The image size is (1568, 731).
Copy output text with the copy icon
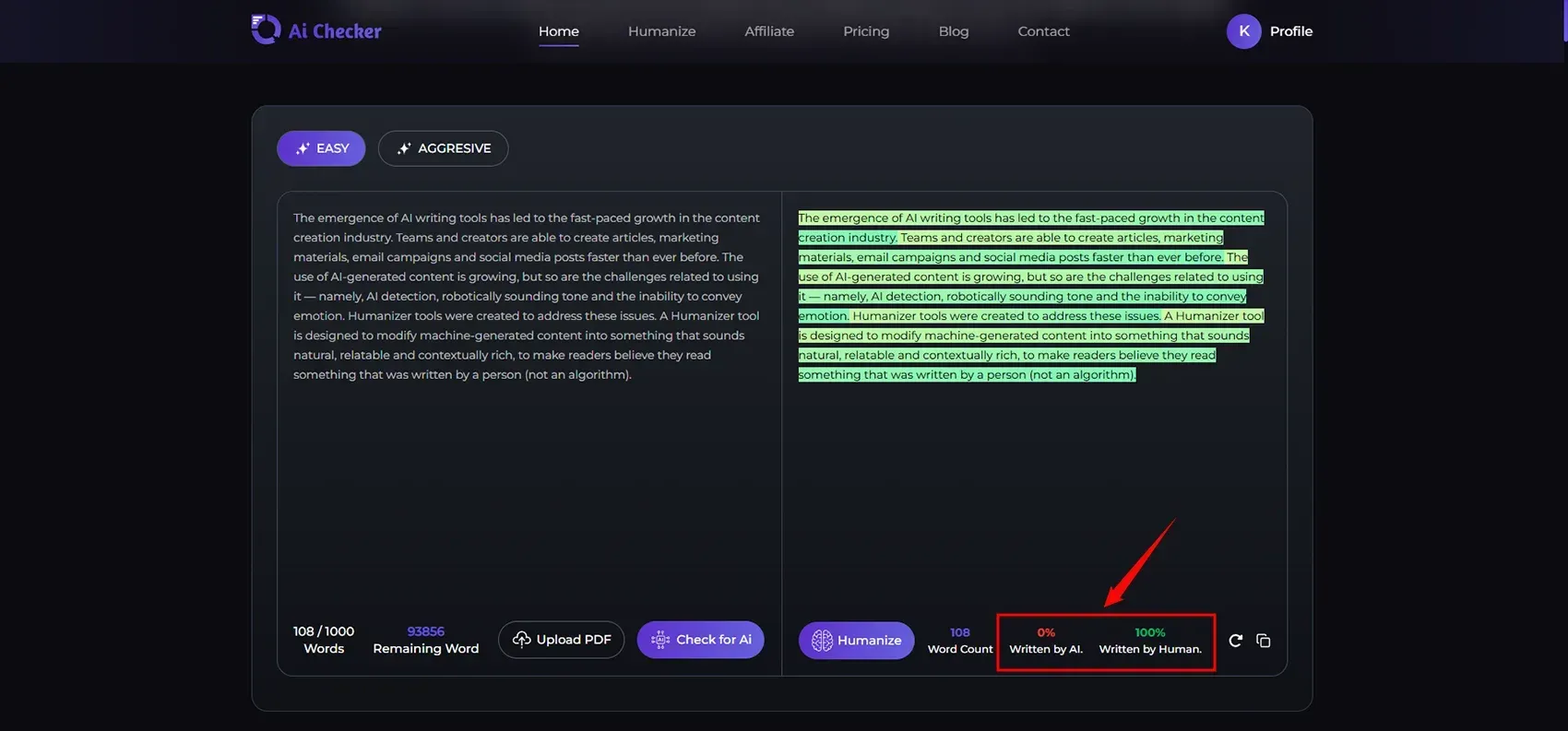click(x=1264, y=641)
